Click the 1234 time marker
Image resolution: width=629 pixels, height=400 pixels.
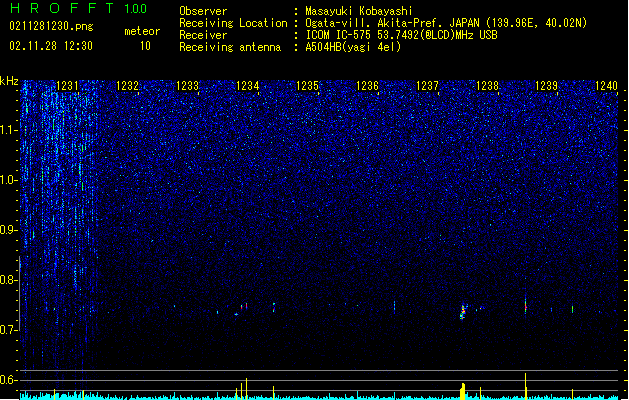[248, 86]
